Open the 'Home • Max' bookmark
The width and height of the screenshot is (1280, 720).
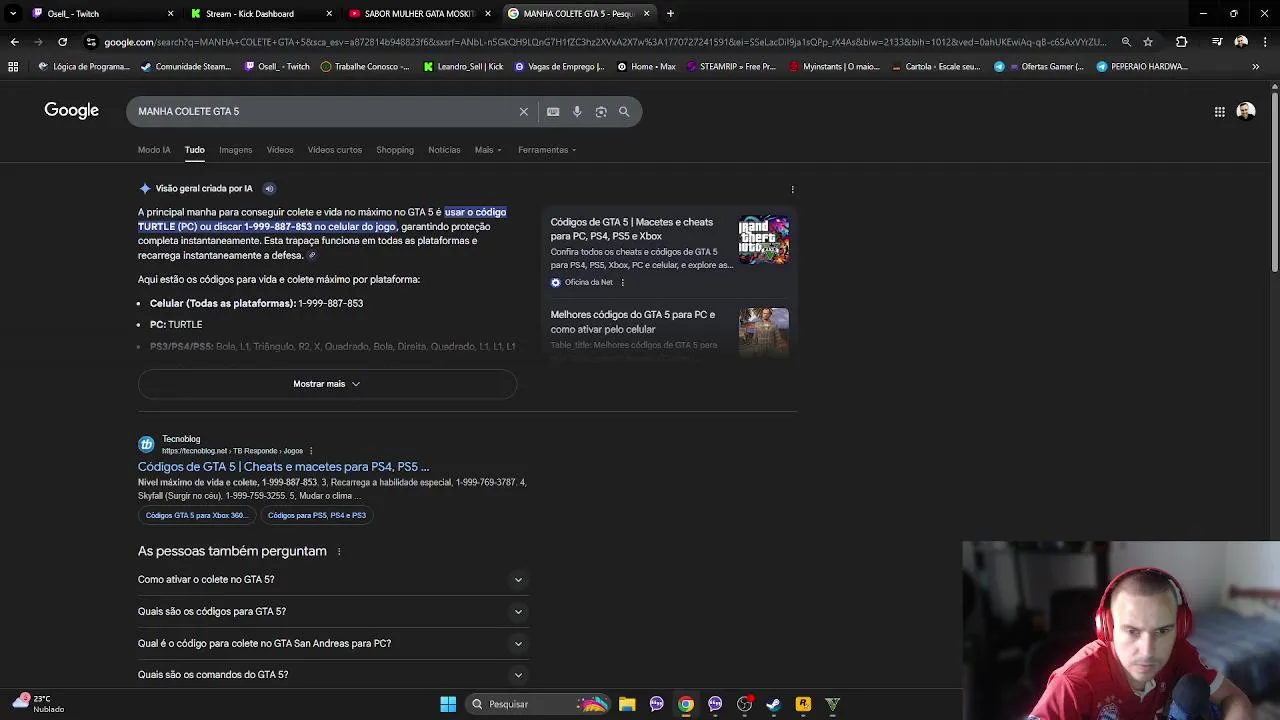646,67
